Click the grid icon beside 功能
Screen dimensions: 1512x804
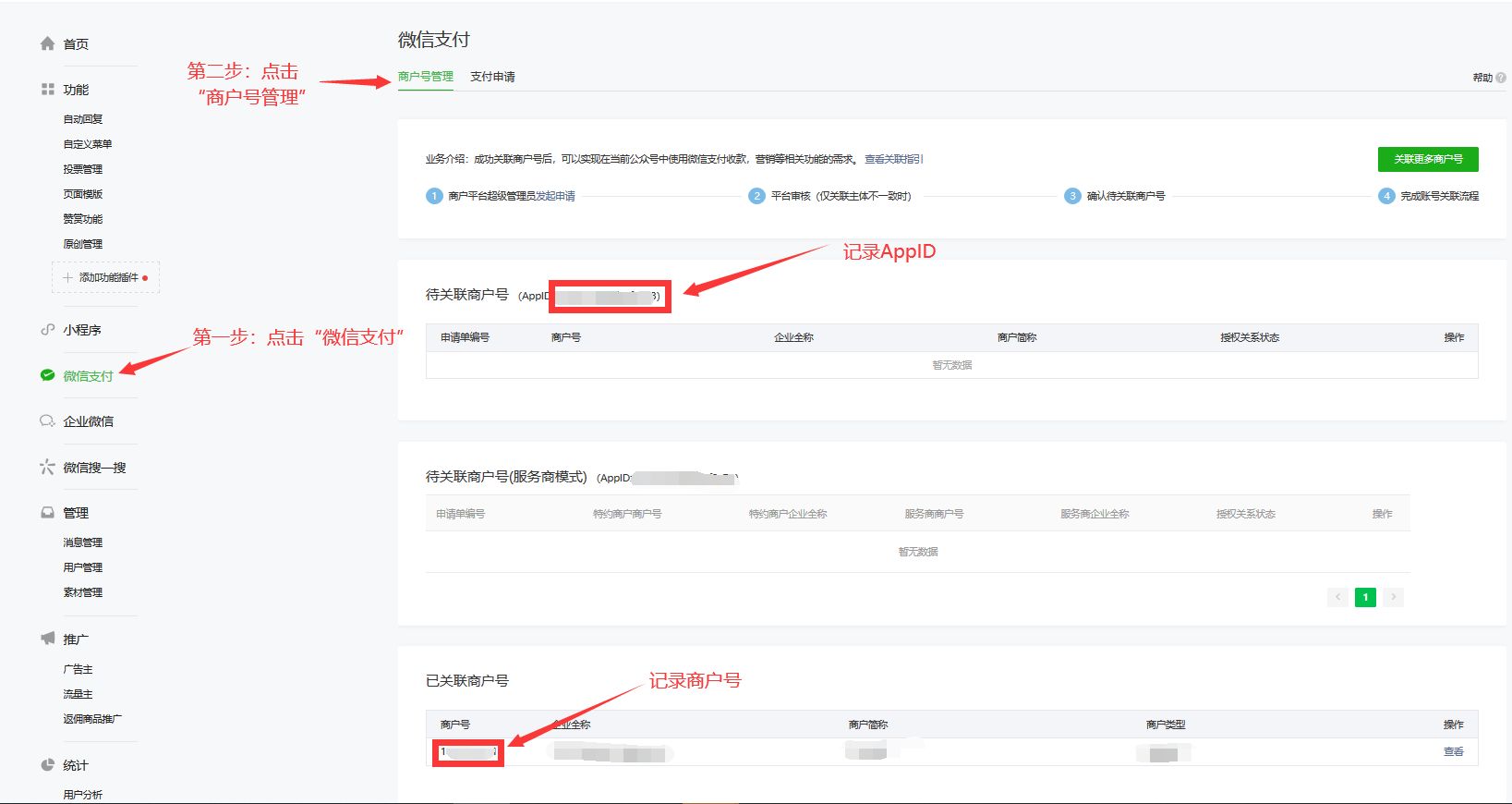[47, 89]
